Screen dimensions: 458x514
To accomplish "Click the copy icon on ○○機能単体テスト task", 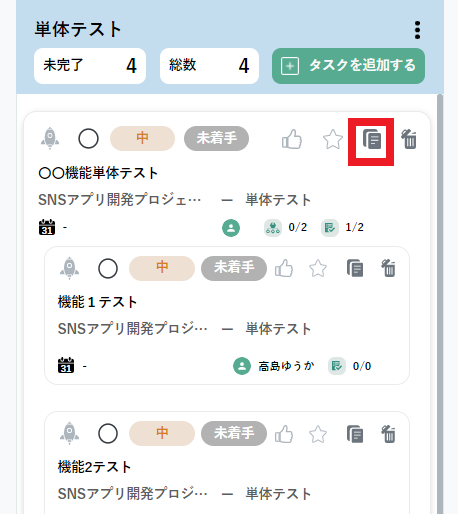I will click(x=372, y=139).
